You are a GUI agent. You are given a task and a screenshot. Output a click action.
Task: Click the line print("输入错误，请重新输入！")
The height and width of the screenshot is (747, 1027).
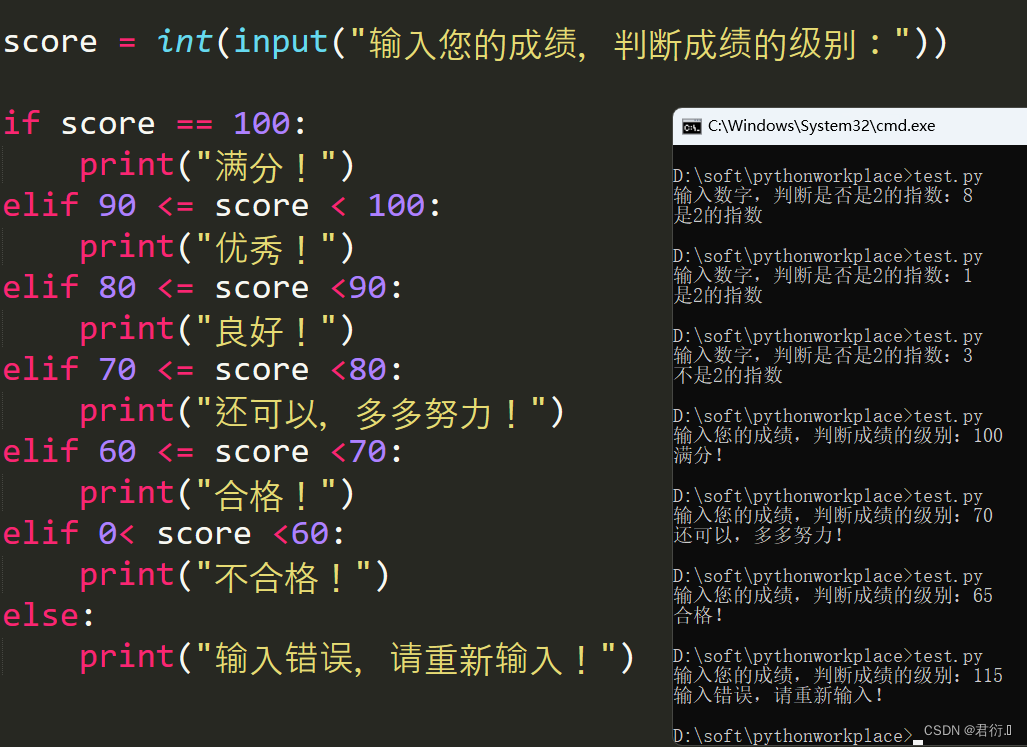pos(357,657)
